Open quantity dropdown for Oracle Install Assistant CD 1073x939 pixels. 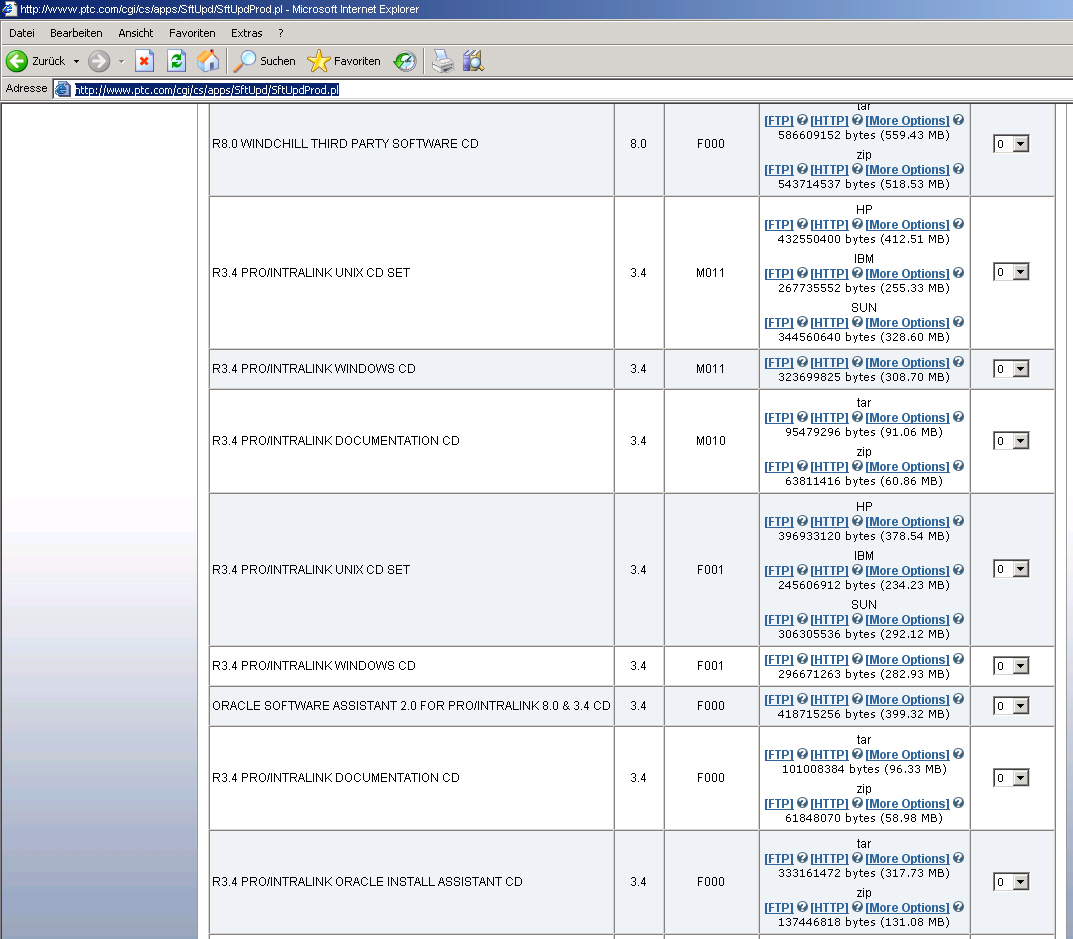click(x=1020, y=882)
